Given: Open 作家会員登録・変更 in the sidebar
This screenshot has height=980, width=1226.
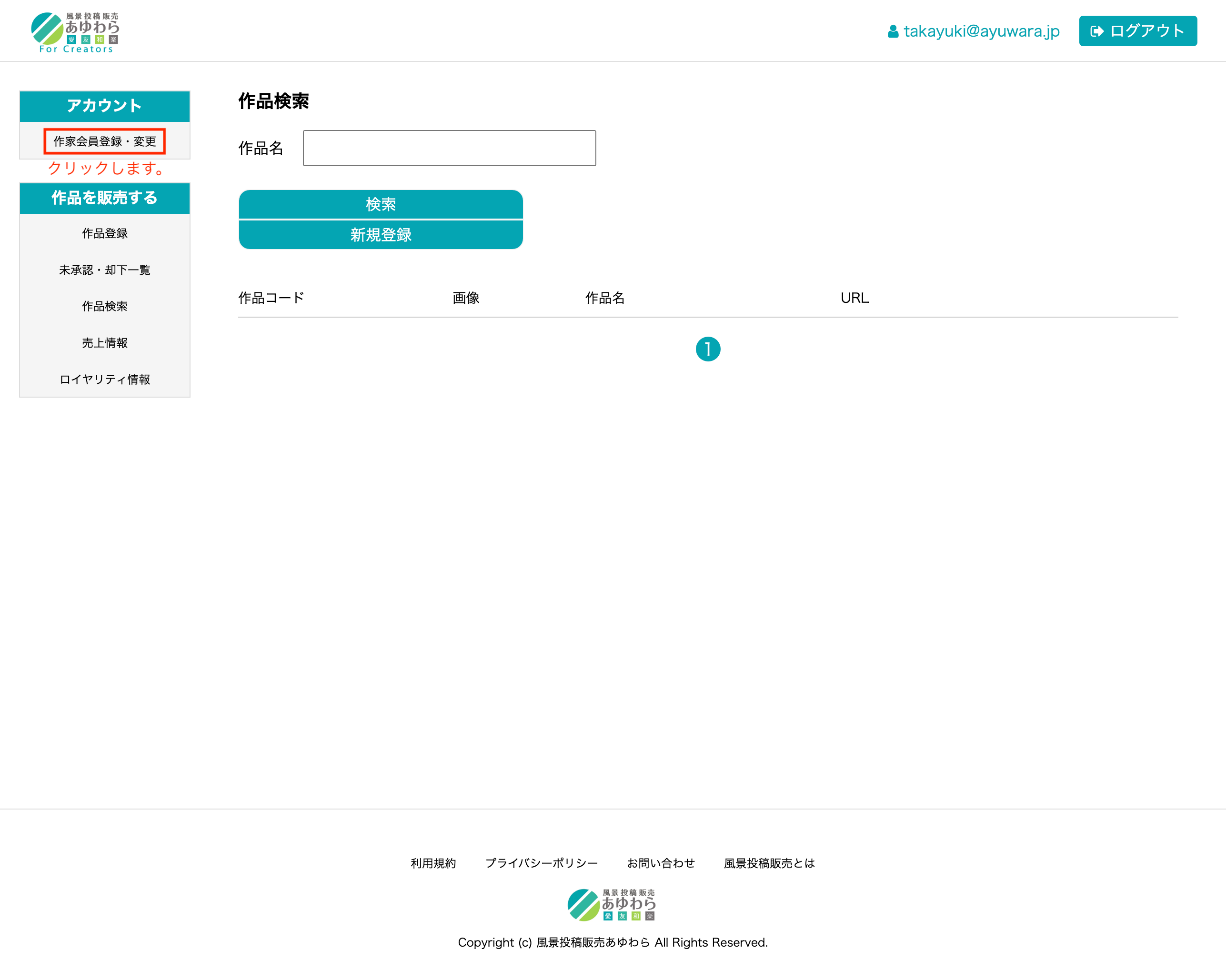Looking at the screenshot, I should [x=105, y=141].
